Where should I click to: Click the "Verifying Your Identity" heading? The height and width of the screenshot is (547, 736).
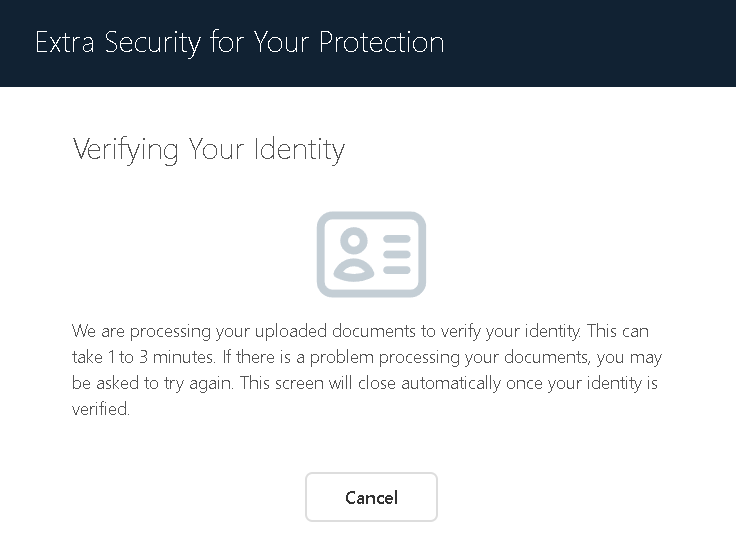tap(209, 150)
